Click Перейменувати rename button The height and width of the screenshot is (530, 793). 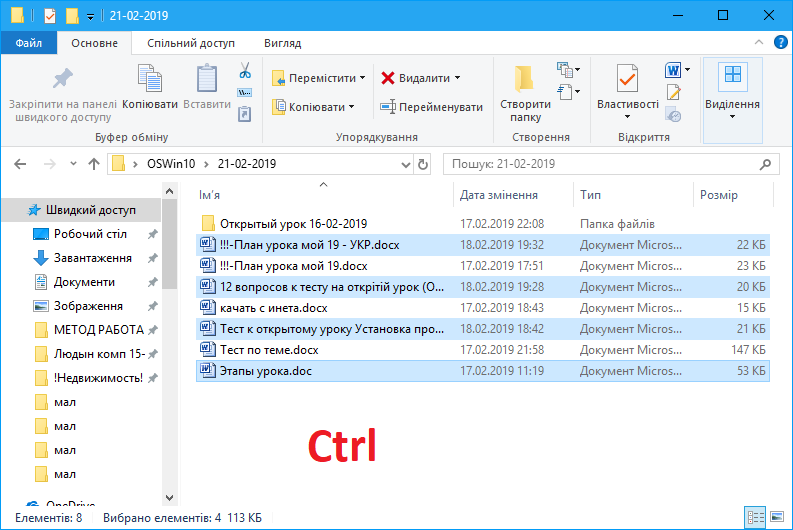[431, 107]
